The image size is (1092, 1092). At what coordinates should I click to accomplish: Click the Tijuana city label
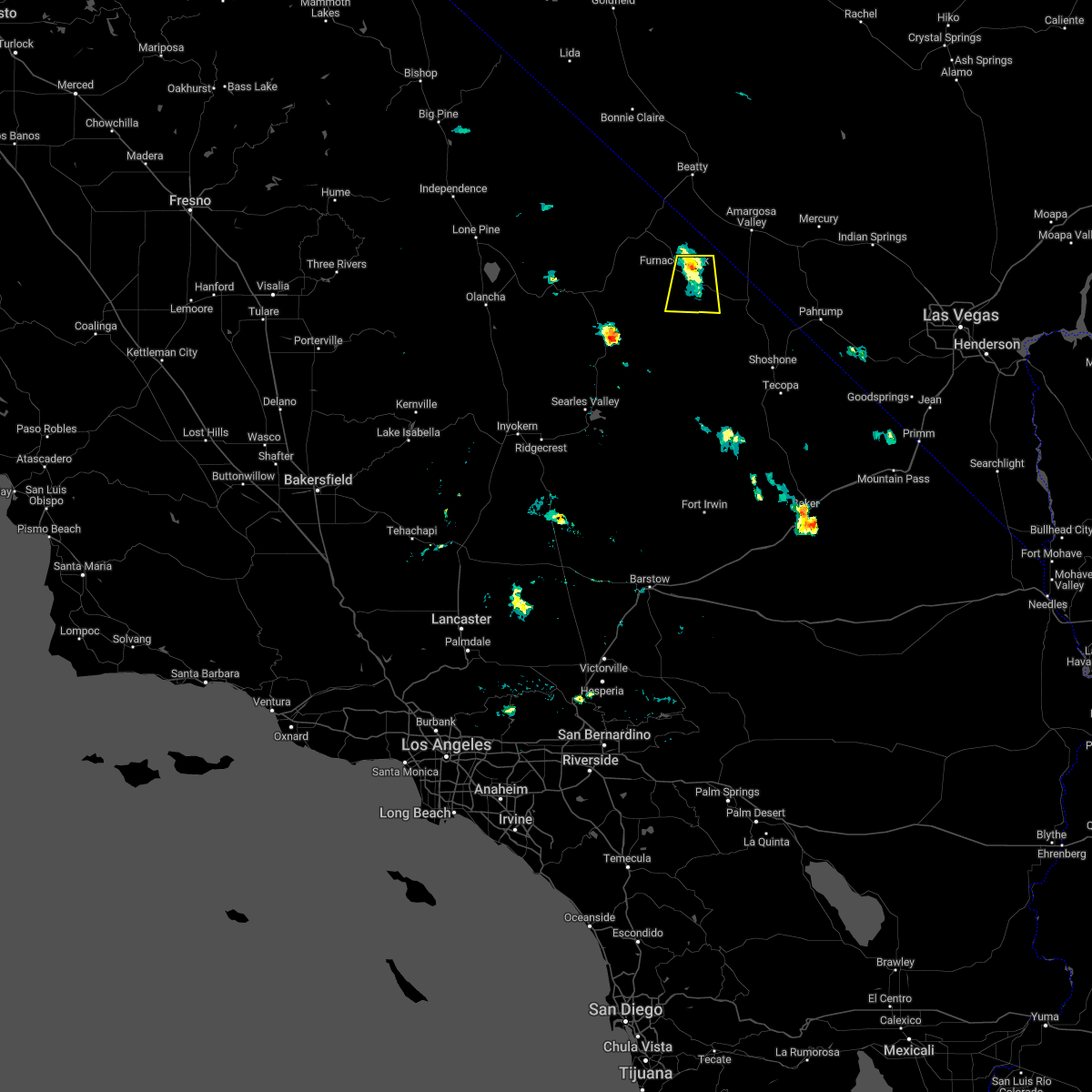coord(645,1073)
